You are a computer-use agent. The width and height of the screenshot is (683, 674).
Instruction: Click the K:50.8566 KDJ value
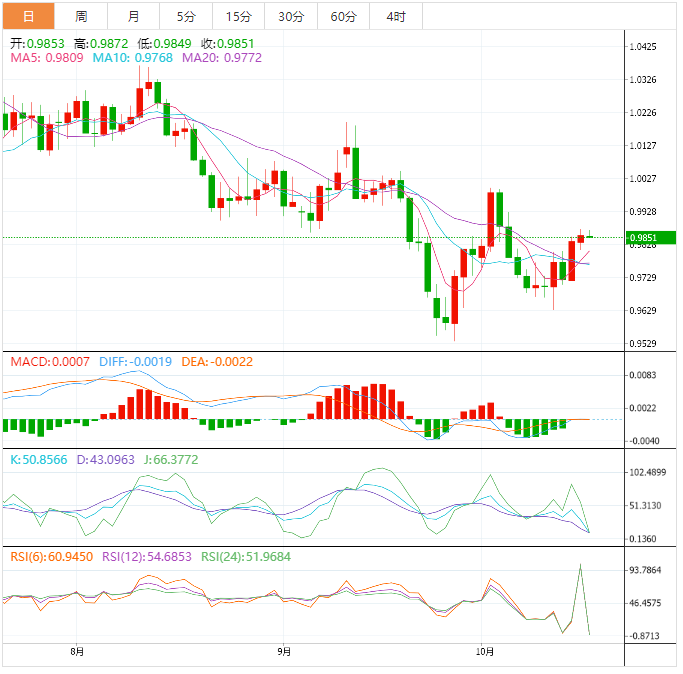pos(39,460)
